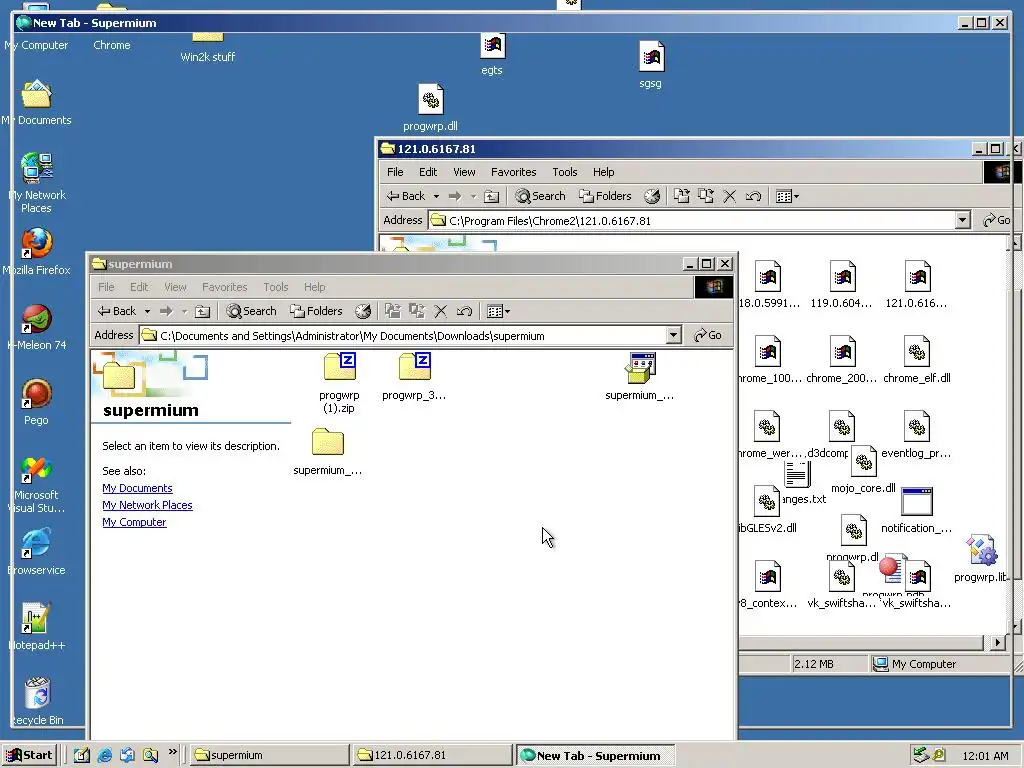Go up one folder in supermium window
Screen dimensions: 1024x768
202,312
